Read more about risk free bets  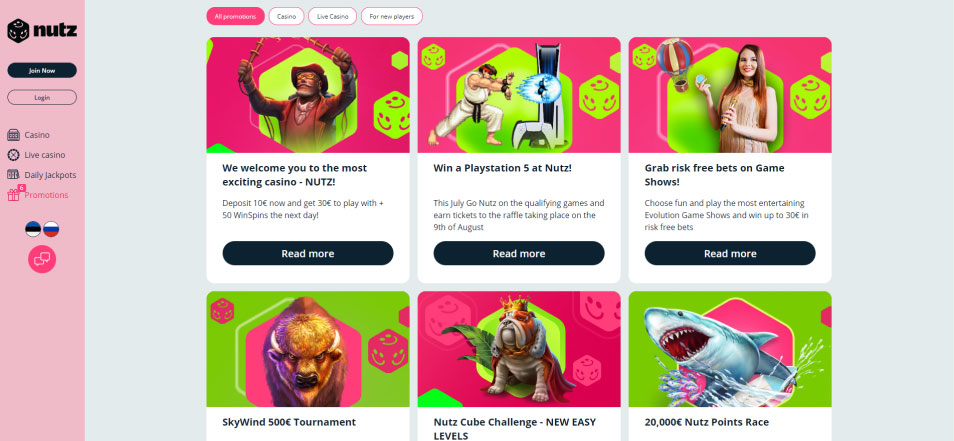730,254
